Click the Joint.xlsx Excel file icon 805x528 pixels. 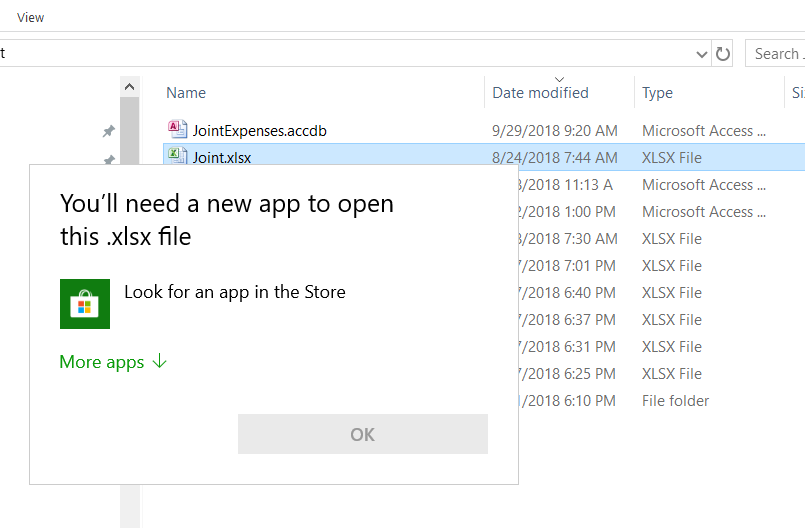[177, 155]
